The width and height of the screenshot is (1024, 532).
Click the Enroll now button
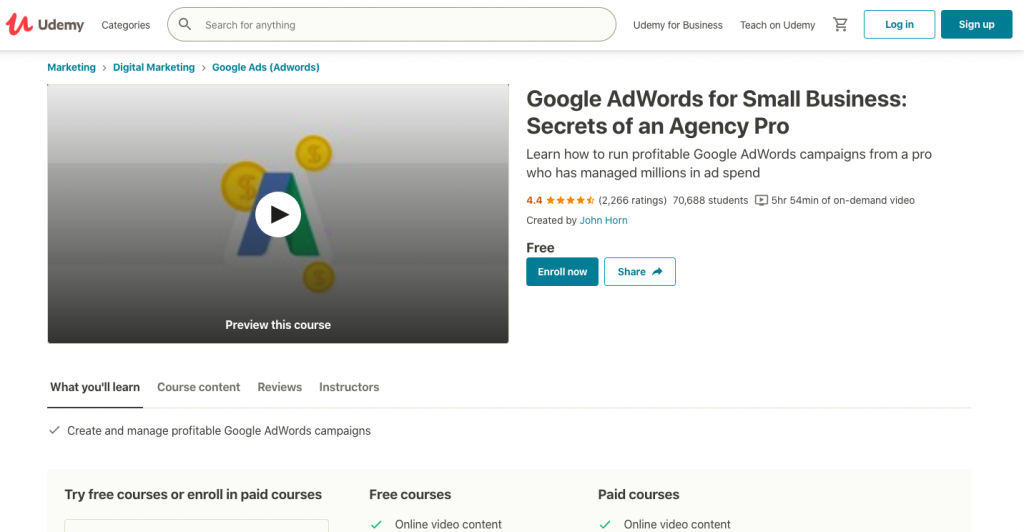tap(562, 272)
